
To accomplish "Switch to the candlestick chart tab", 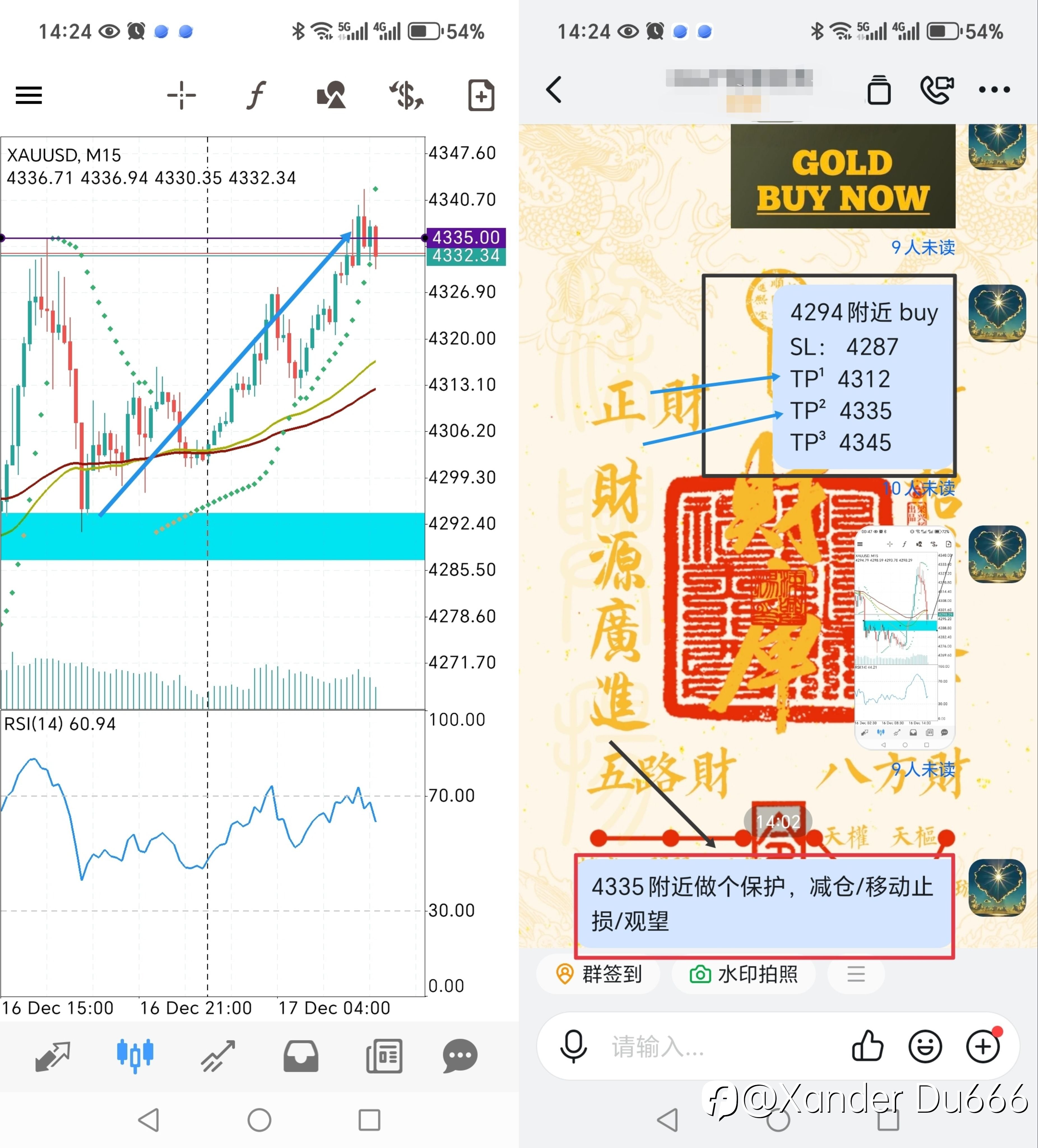I will [135, 1056].
